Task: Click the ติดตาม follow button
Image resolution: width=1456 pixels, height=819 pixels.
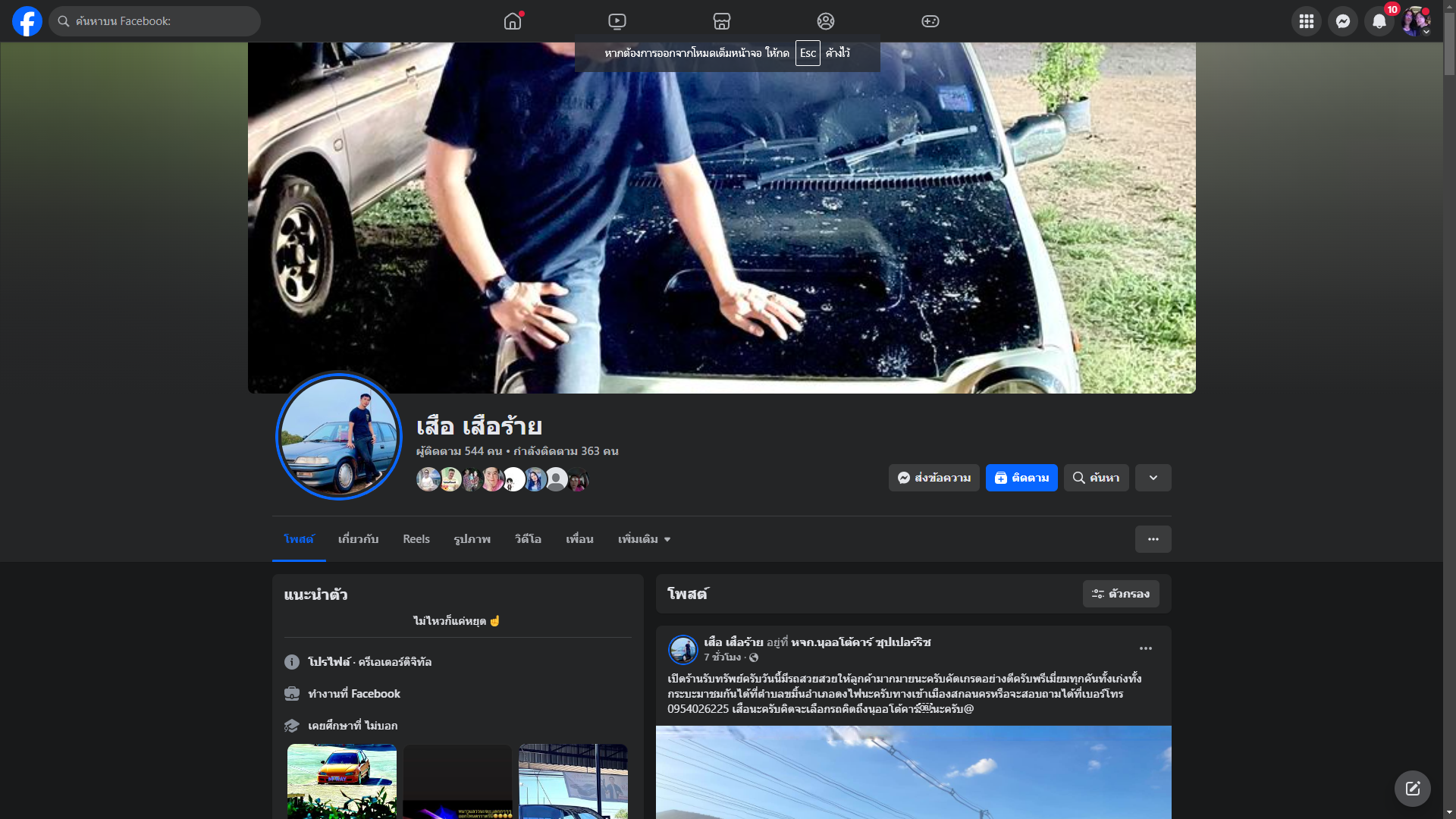Action: click(1021, 478)
